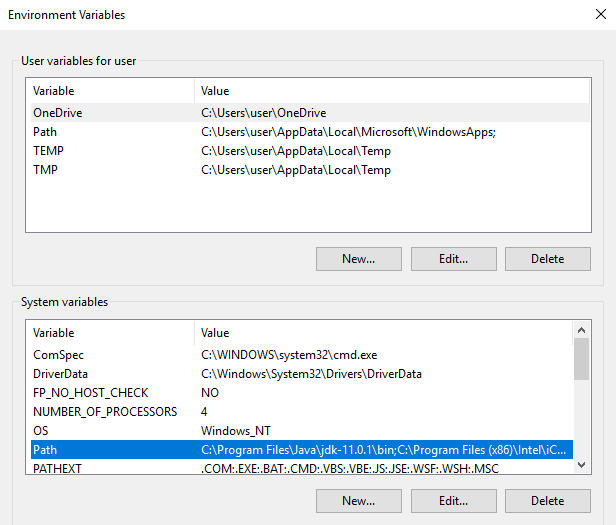
Task: Select the PATHEXT system variable
Action: click(x=302, y=468)
